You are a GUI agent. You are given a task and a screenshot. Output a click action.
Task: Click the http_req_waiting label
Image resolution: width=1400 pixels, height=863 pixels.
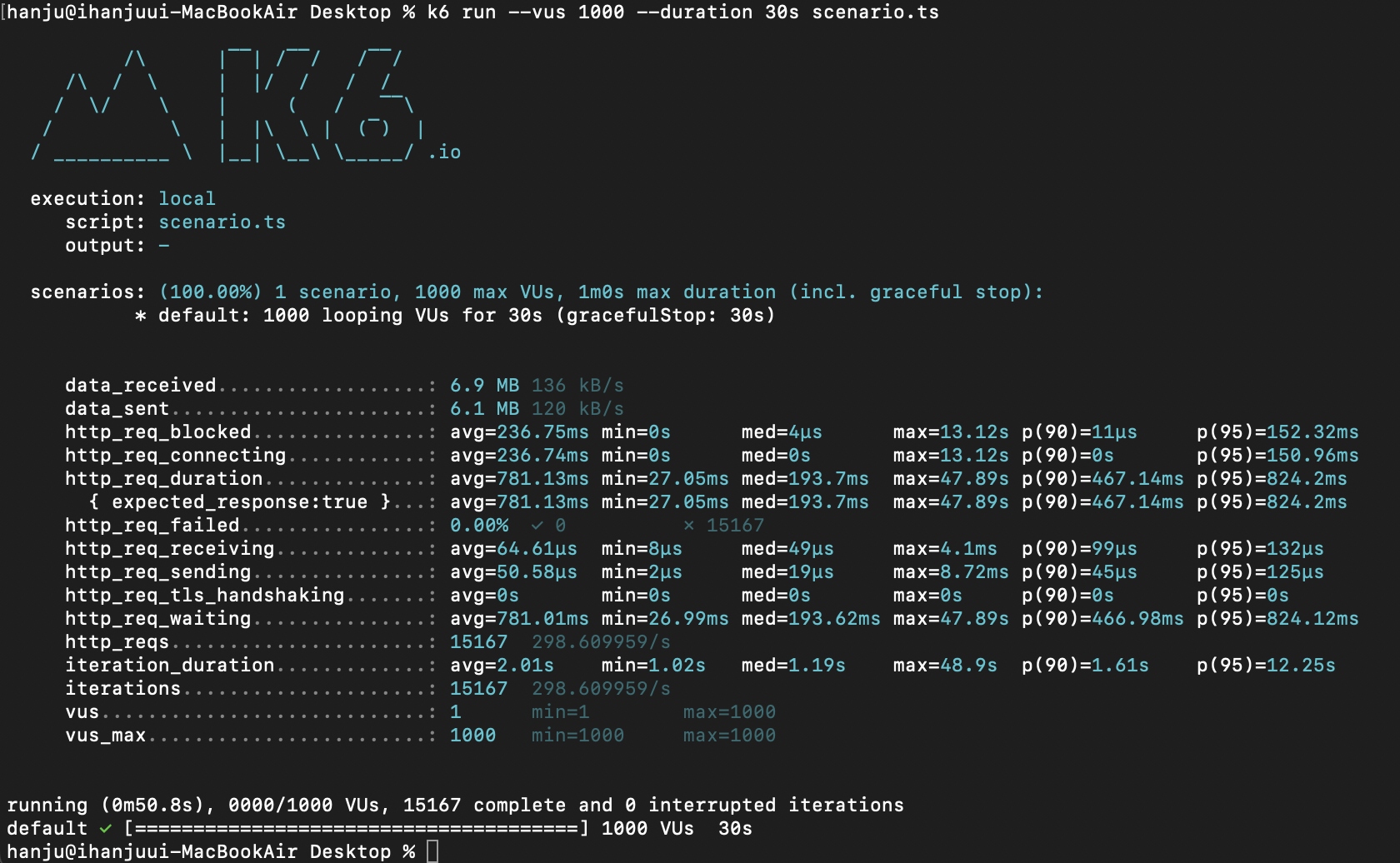point(158,618)
